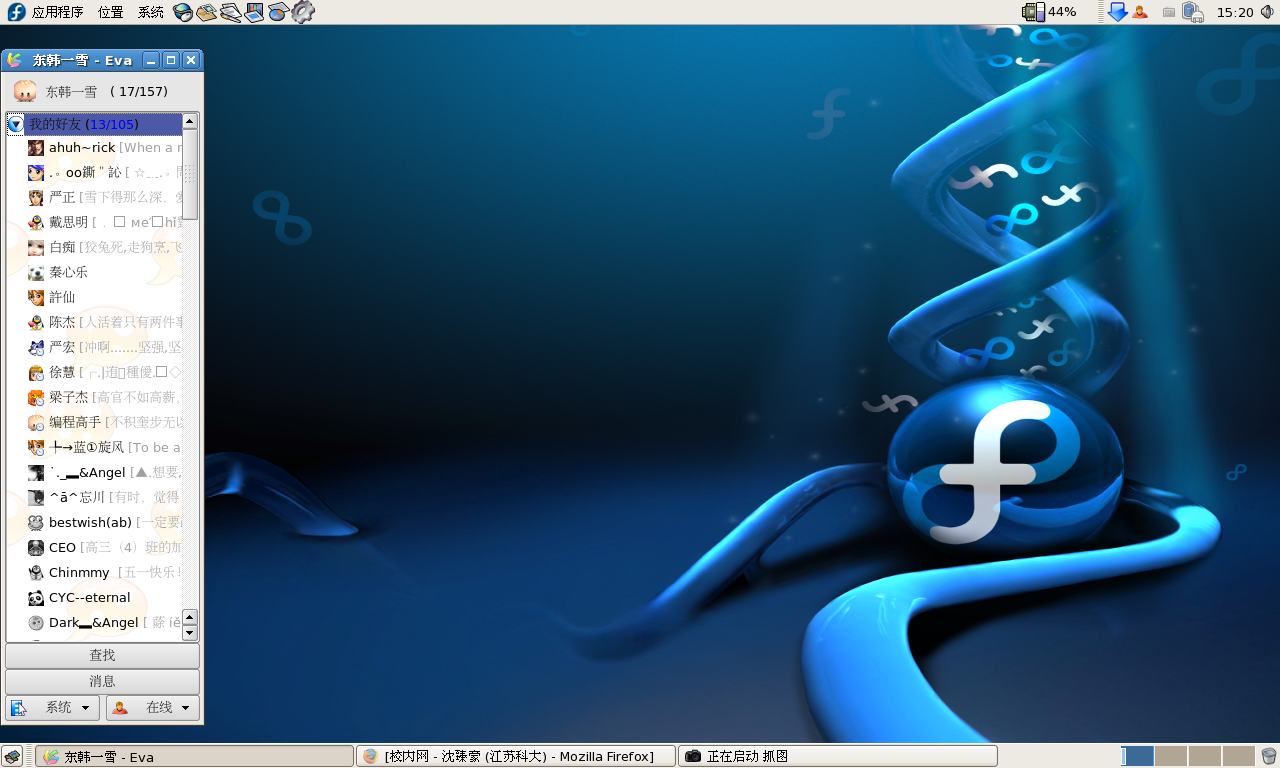The width and height of the screenshot is (1280, 768).
Task: Click avatar of contact 严正
Action: (x=36, y=198)
